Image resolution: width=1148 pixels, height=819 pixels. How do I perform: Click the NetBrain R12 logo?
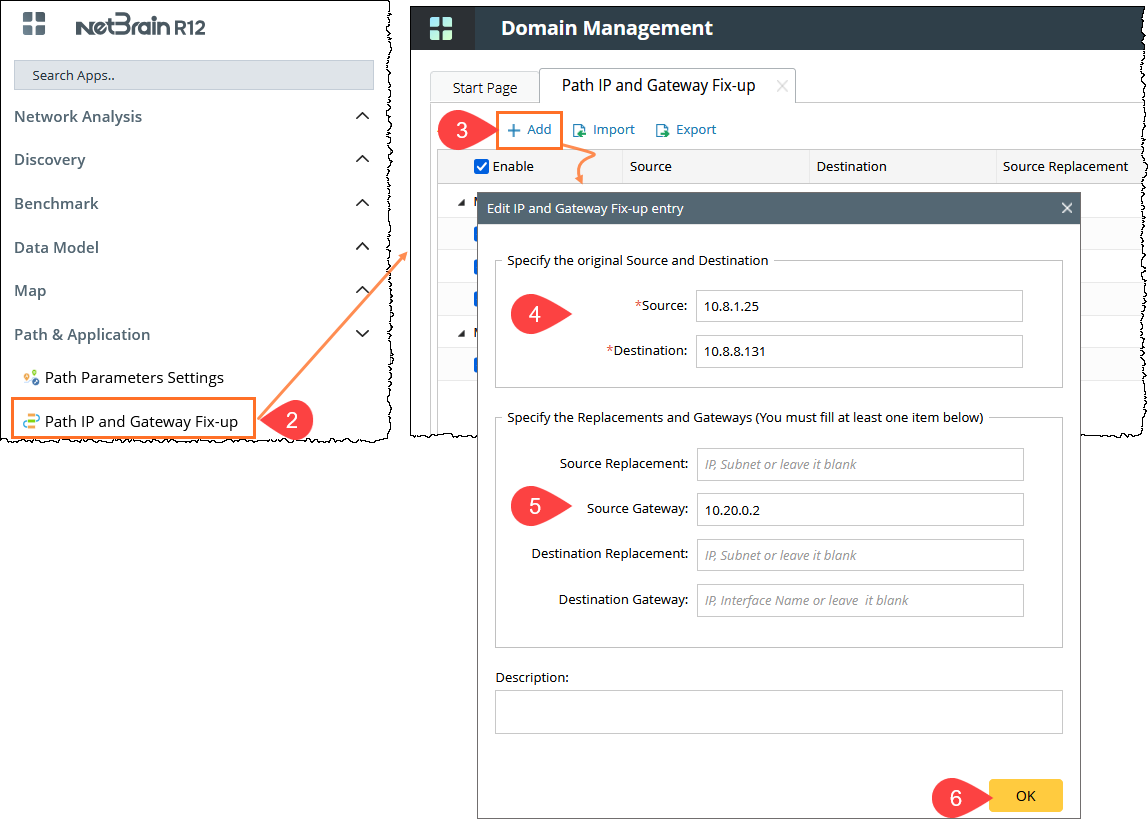141,26
